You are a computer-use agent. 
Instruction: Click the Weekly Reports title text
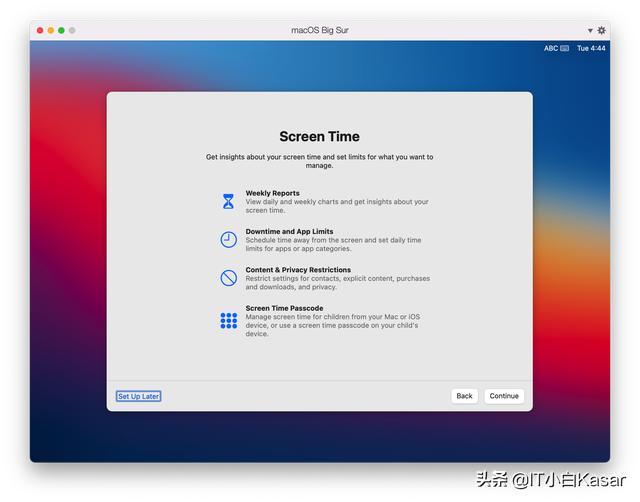coord(273,193)
